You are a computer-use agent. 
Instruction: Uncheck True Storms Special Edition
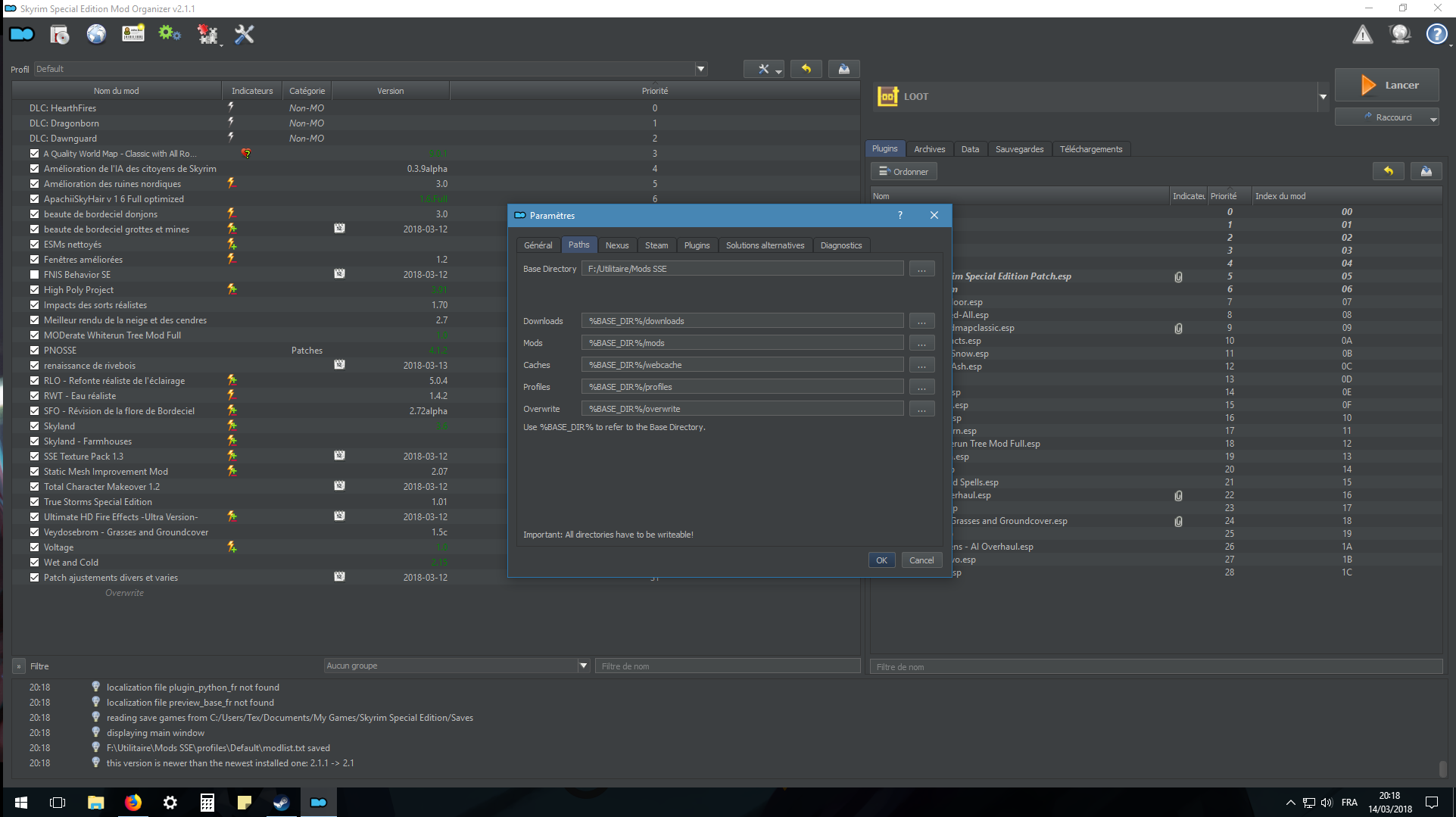click(35, 501)
